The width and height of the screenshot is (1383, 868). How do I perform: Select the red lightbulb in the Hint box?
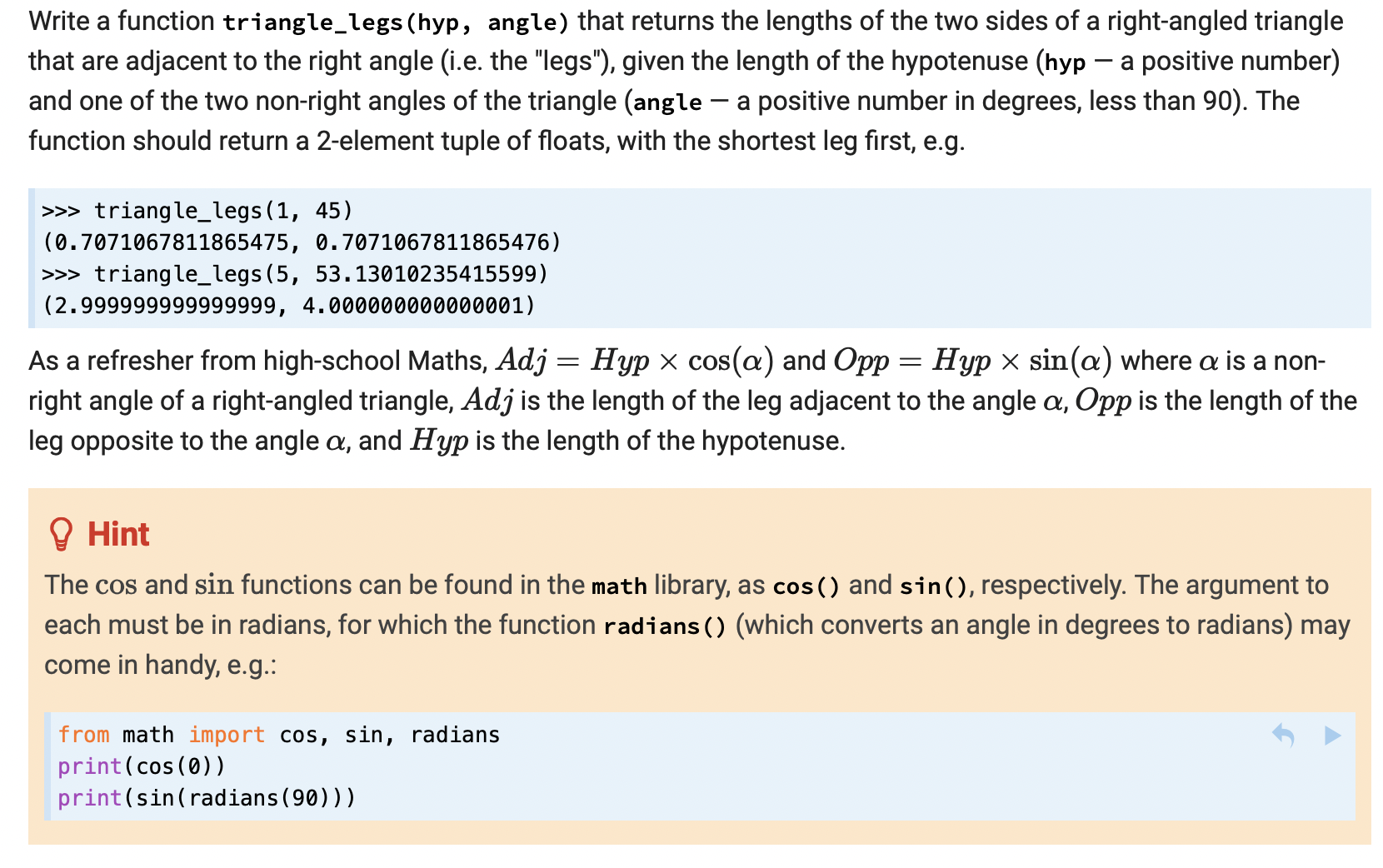pyautogui.click(x=62, y=533)
